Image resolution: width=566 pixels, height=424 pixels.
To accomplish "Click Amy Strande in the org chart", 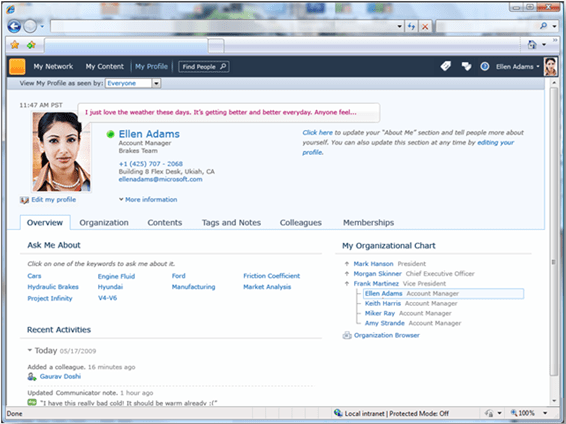I will (x=384, y=323).
